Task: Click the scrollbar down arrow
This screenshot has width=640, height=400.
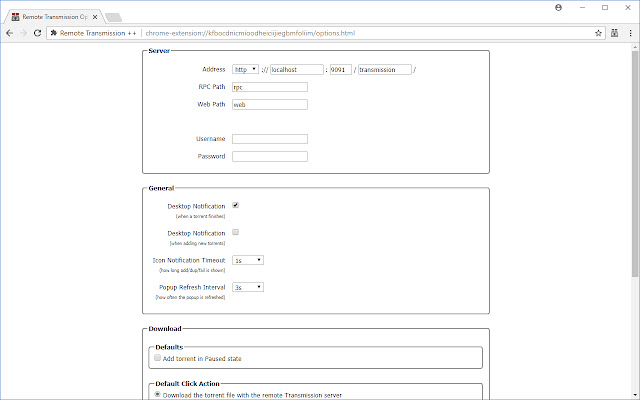Action: 635,396
